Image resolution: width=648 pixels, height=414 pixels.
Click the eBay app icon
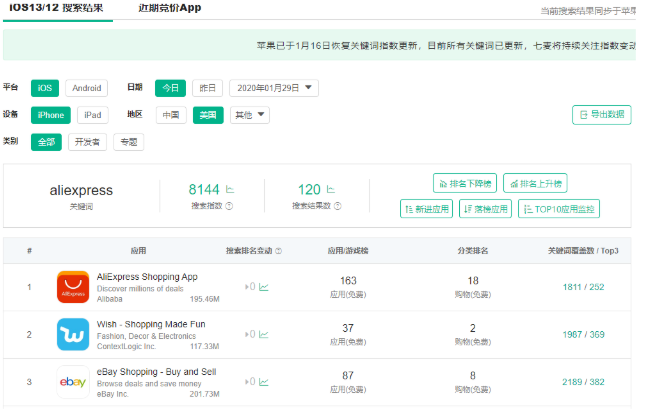point(74,382)
